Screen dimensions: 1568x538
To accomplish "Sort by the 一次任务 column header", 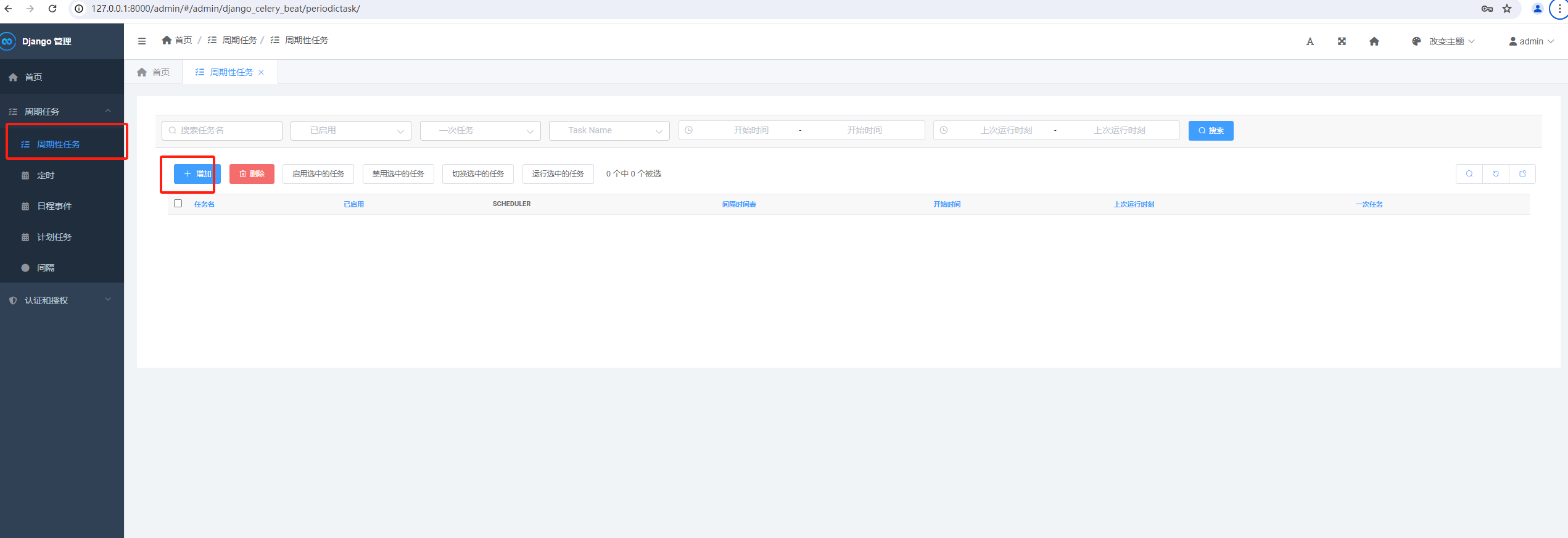I will click(1369, 204).
